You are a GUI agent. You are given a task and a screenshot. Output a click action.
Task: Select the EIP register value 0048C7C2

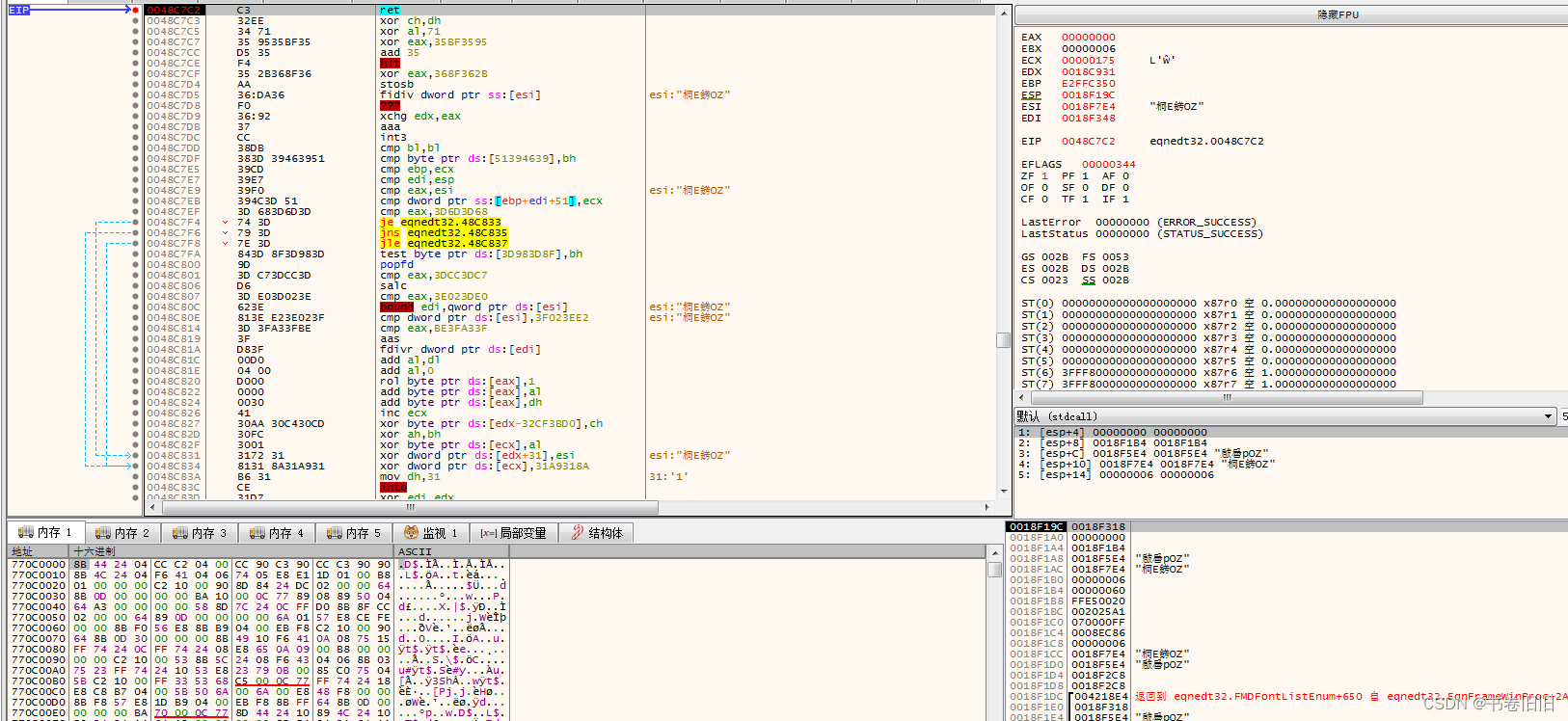click(1089, 142)
